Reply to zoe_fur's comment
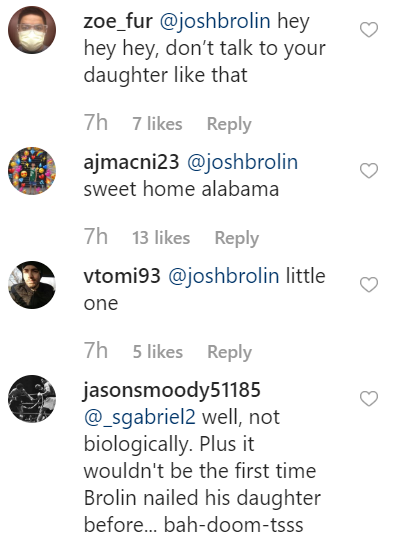The image size is (397, 548). [x=229, y=124]
